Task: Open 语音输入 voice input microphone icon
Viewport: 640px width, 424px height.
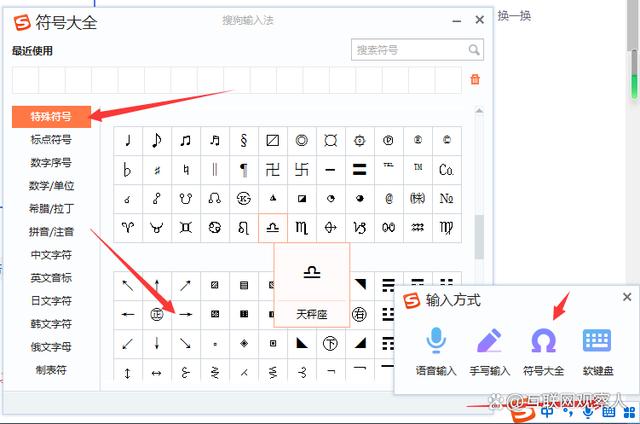Action: pos(436,340)
